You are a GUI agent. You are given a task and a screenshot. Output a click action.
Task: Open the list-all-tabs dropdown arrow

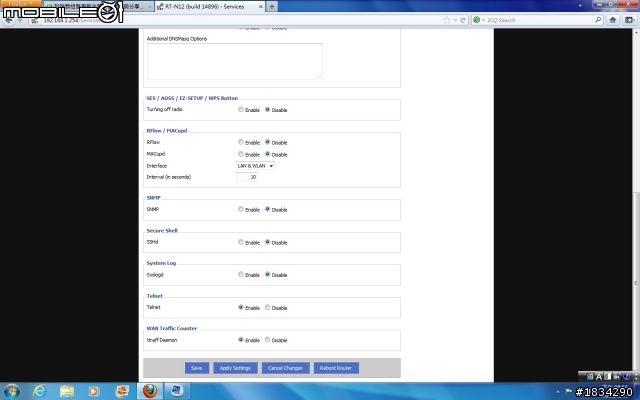pos(580,6)
